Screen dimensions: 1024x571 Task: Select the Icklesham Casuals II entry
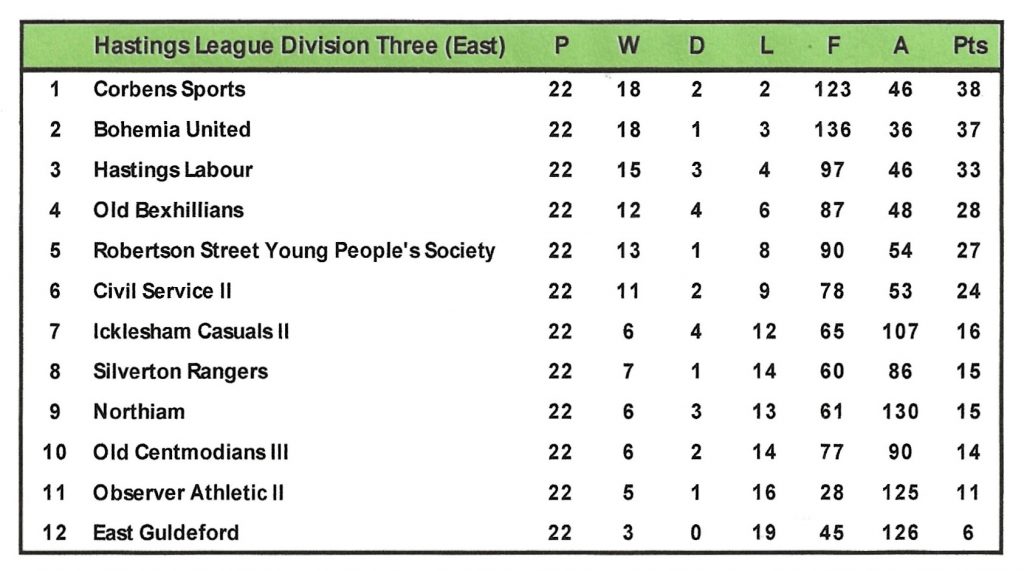pos(191,331)
